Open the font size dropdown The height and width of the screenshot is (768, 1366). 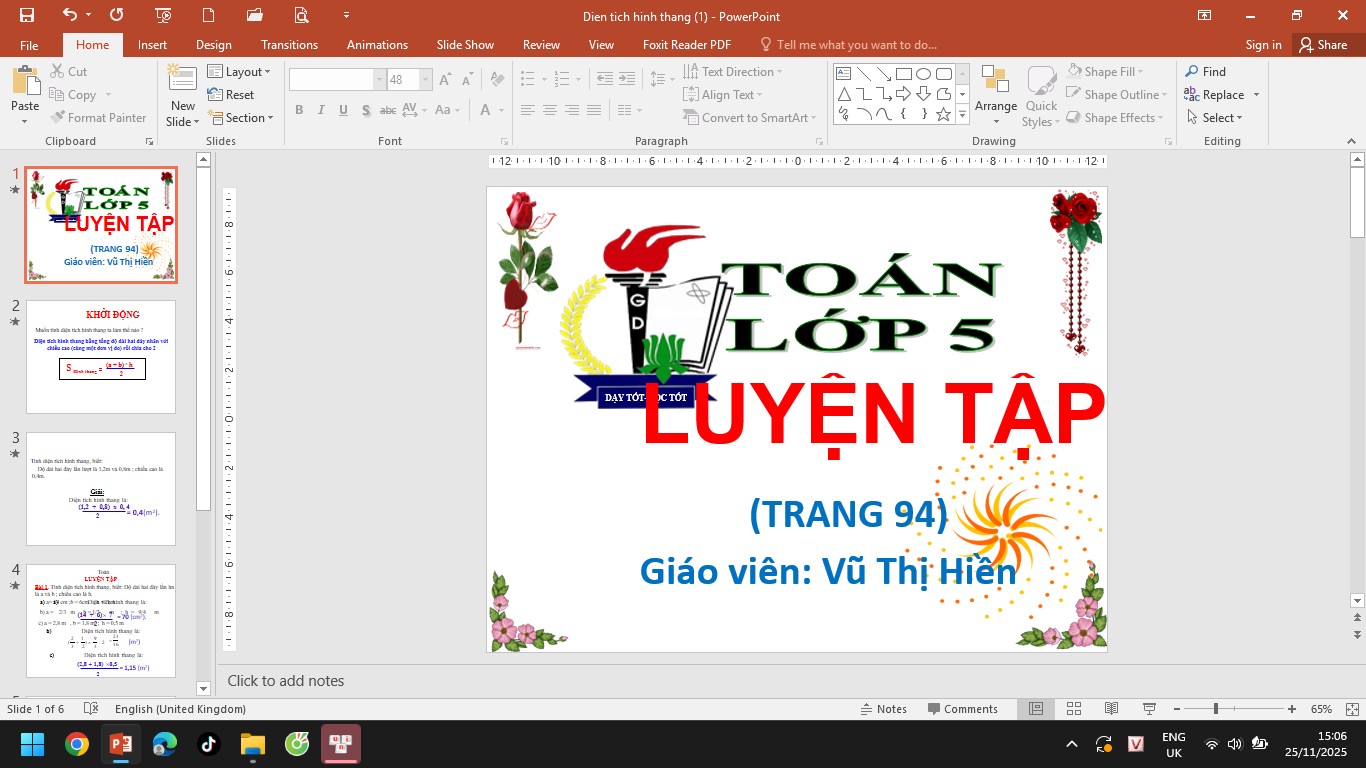pos(426,80)
